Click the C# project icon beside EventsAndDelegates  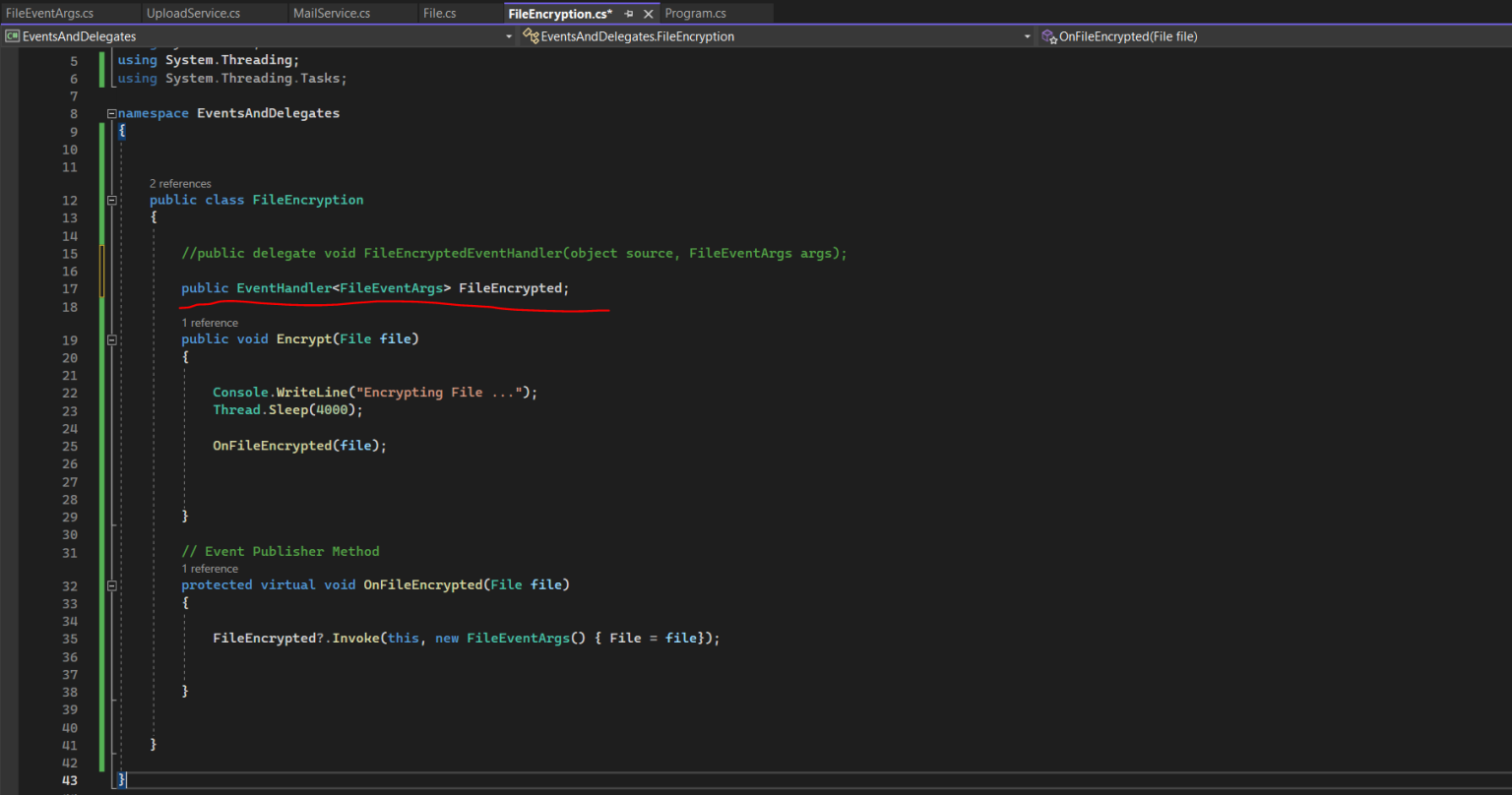(x=12, y=36)
